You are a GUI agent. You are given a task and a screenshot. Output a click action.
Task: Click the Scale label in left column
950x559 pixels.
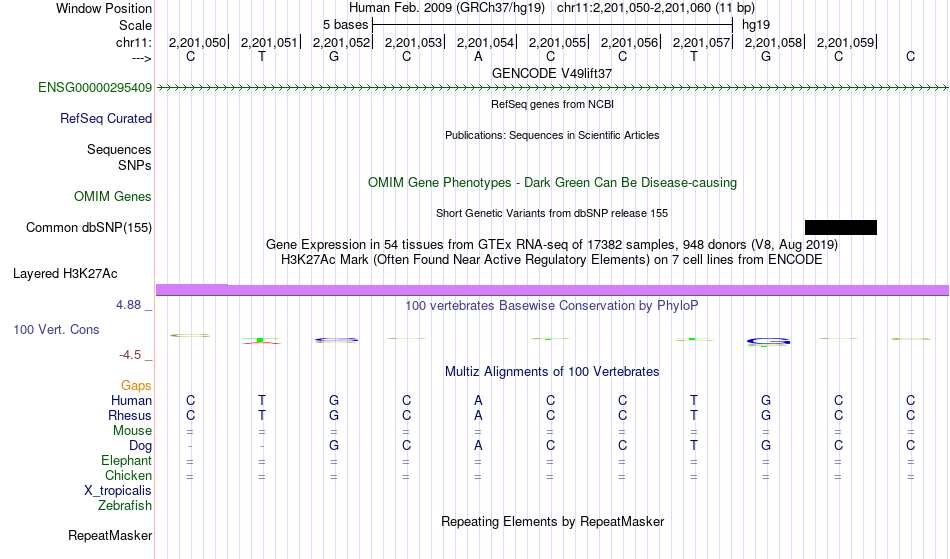(136, 25)
